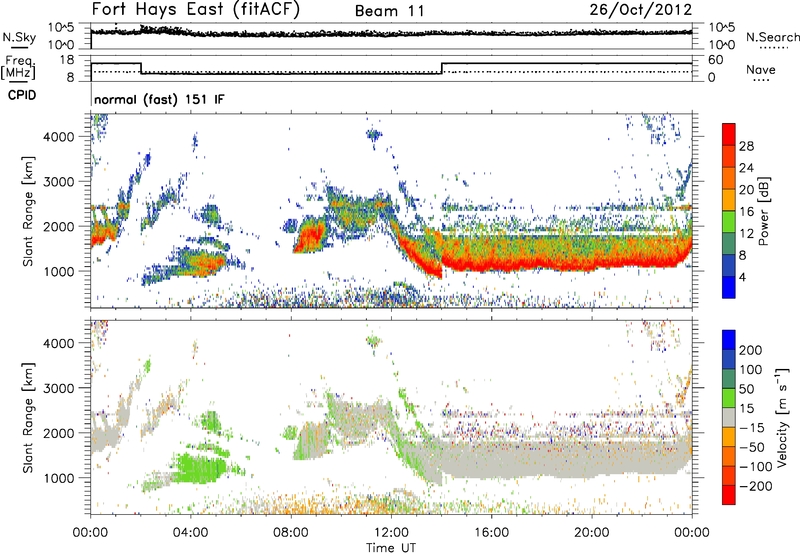
Task: Click the '4' power colorbar tick
Action: tap(742, 277)
